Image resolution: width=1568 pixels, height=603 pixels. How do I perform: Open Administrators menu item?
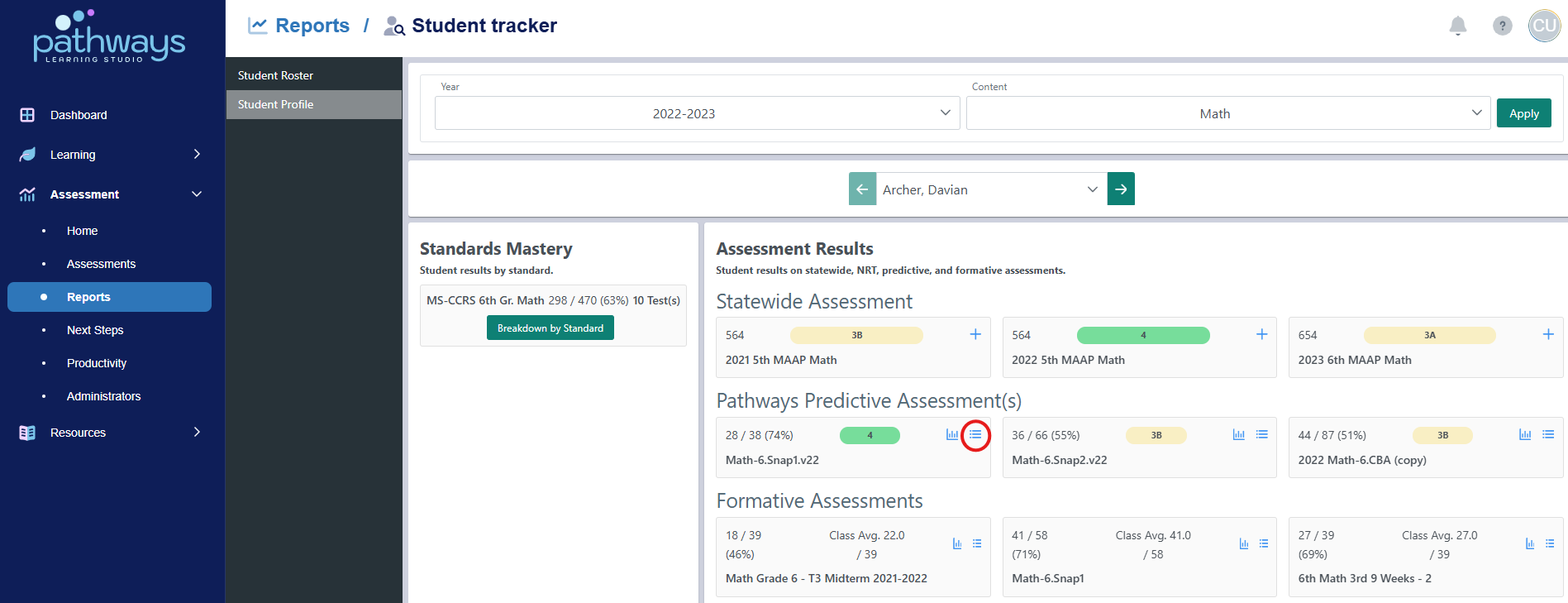click(x=103, y=396)
